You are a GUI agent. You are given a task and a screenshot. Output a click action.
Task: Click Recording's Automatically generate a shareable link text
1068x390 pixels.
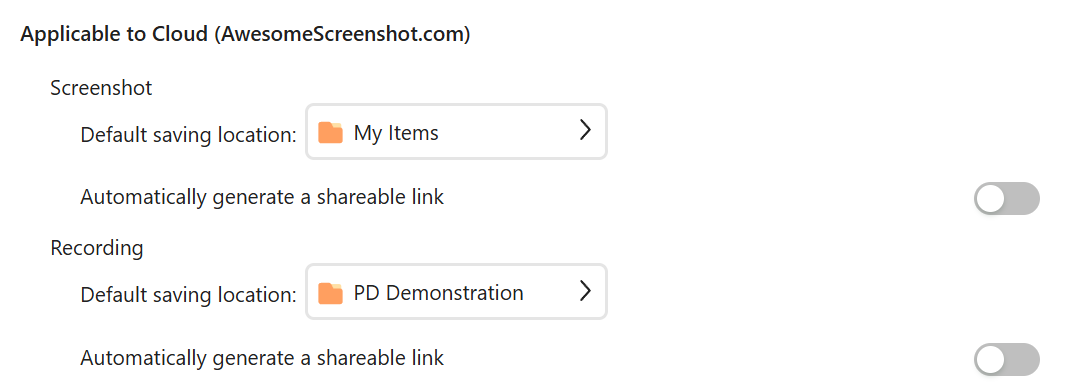(262, 357)
